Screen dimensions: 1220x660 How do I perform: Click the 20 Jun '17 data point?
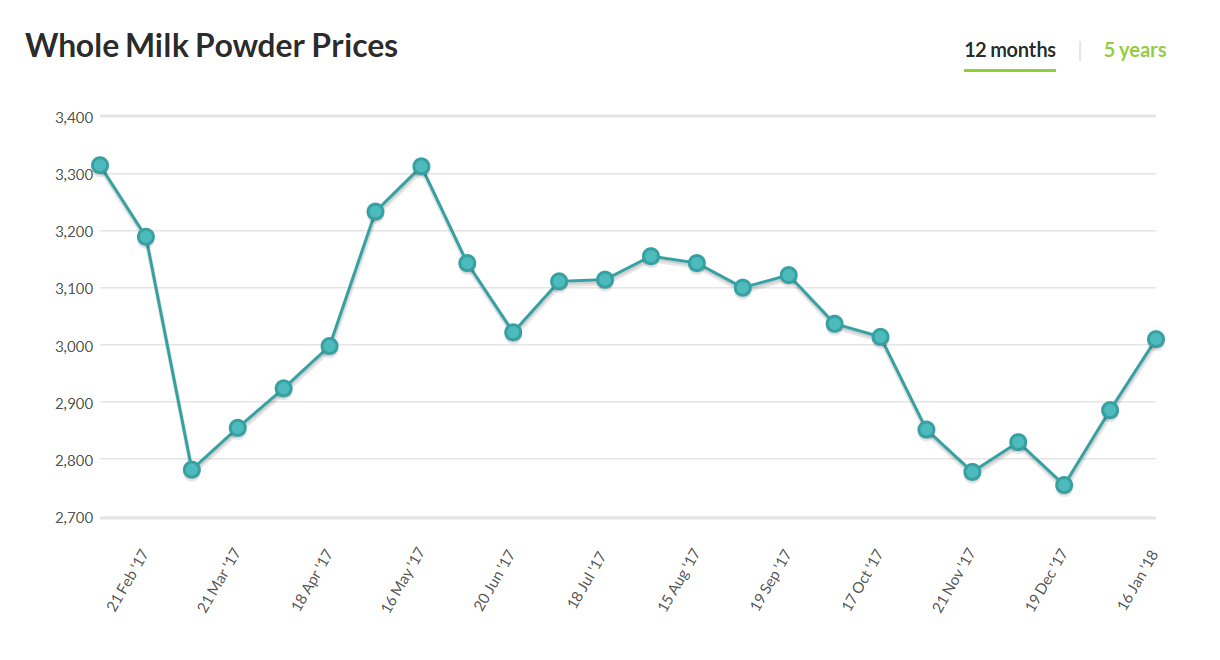point(513,332)
